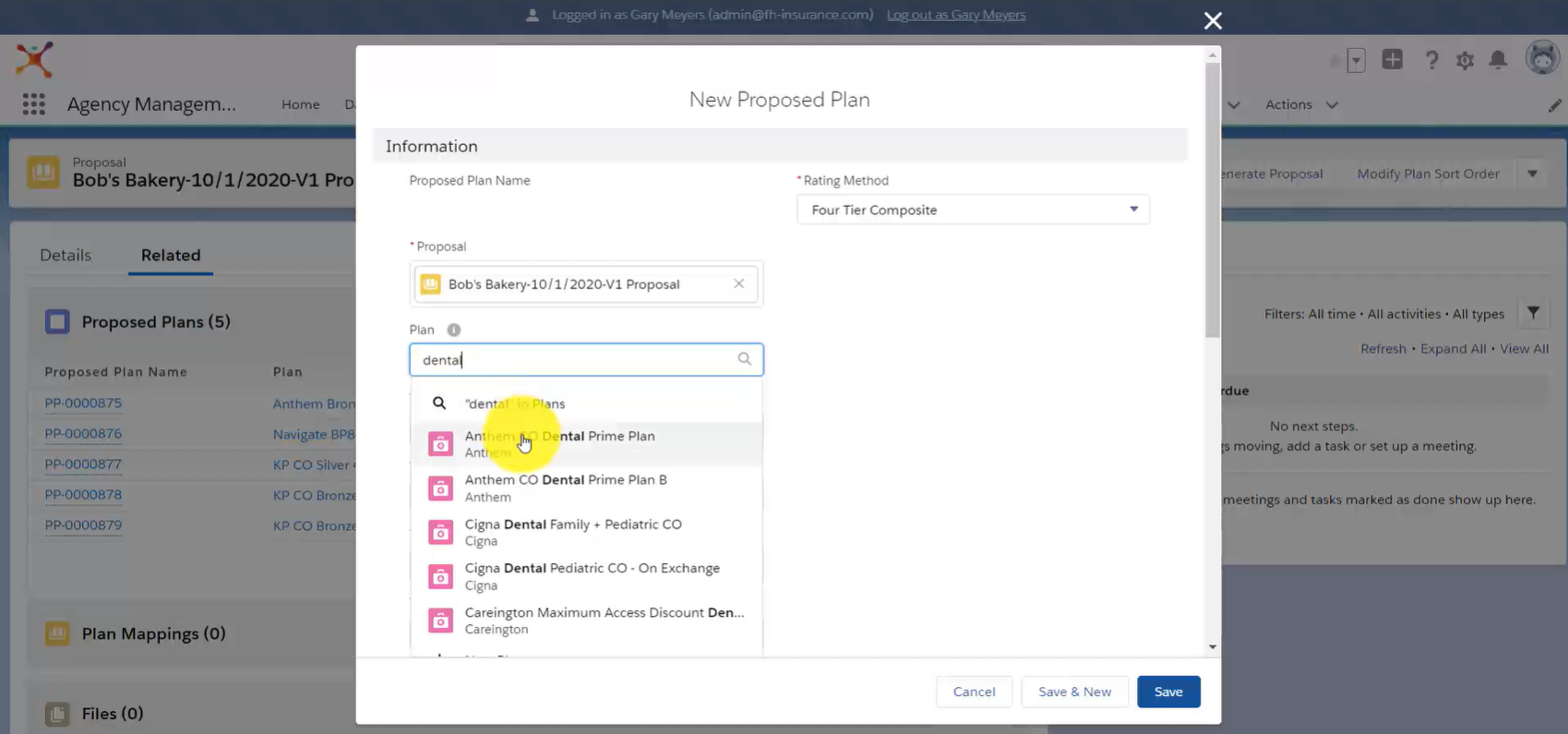Click the Agency Management app logo

click(34, 59)
